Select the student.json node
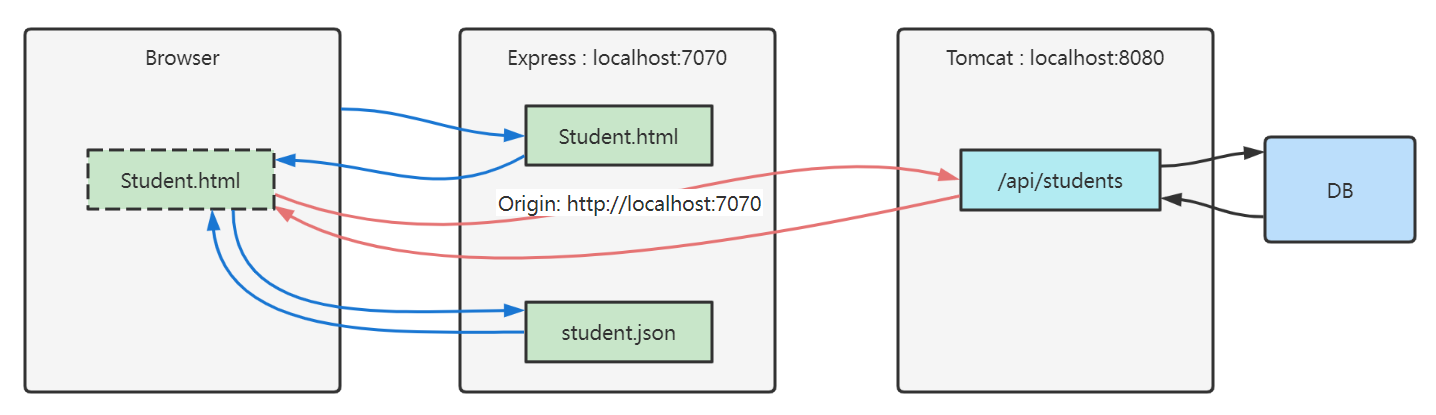1436x415 pixels. [618, 332]
